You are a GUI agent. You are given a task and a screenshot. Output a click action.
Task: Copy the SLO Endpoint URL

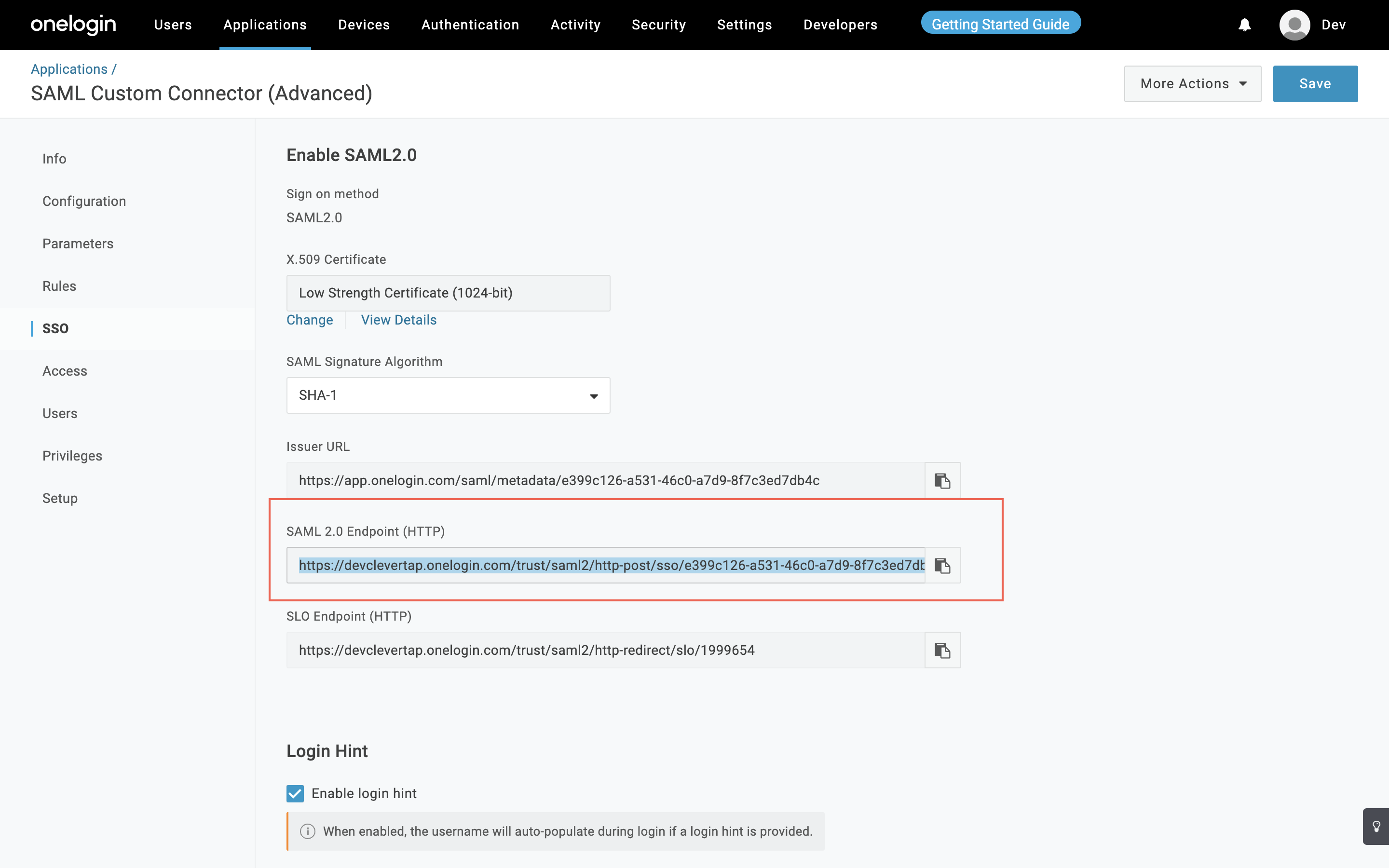pos(942,651)
